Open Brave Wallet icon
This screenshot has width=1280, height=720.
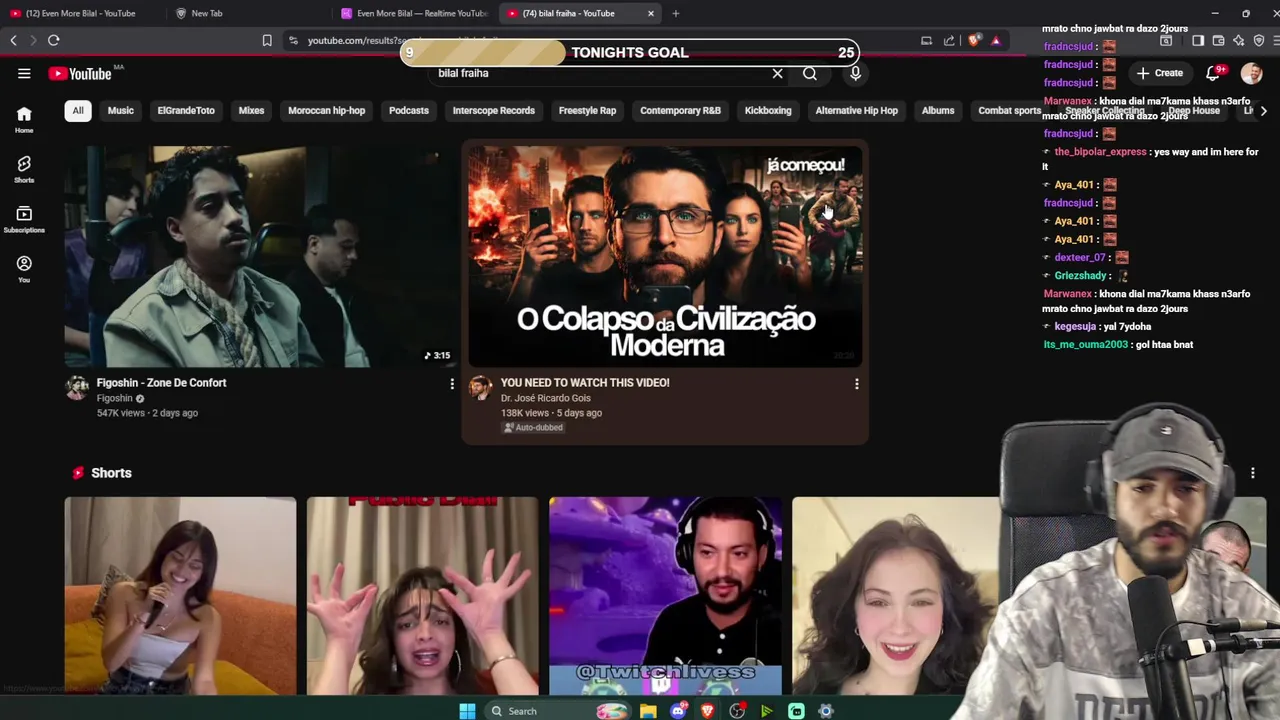coord(1218,40)
